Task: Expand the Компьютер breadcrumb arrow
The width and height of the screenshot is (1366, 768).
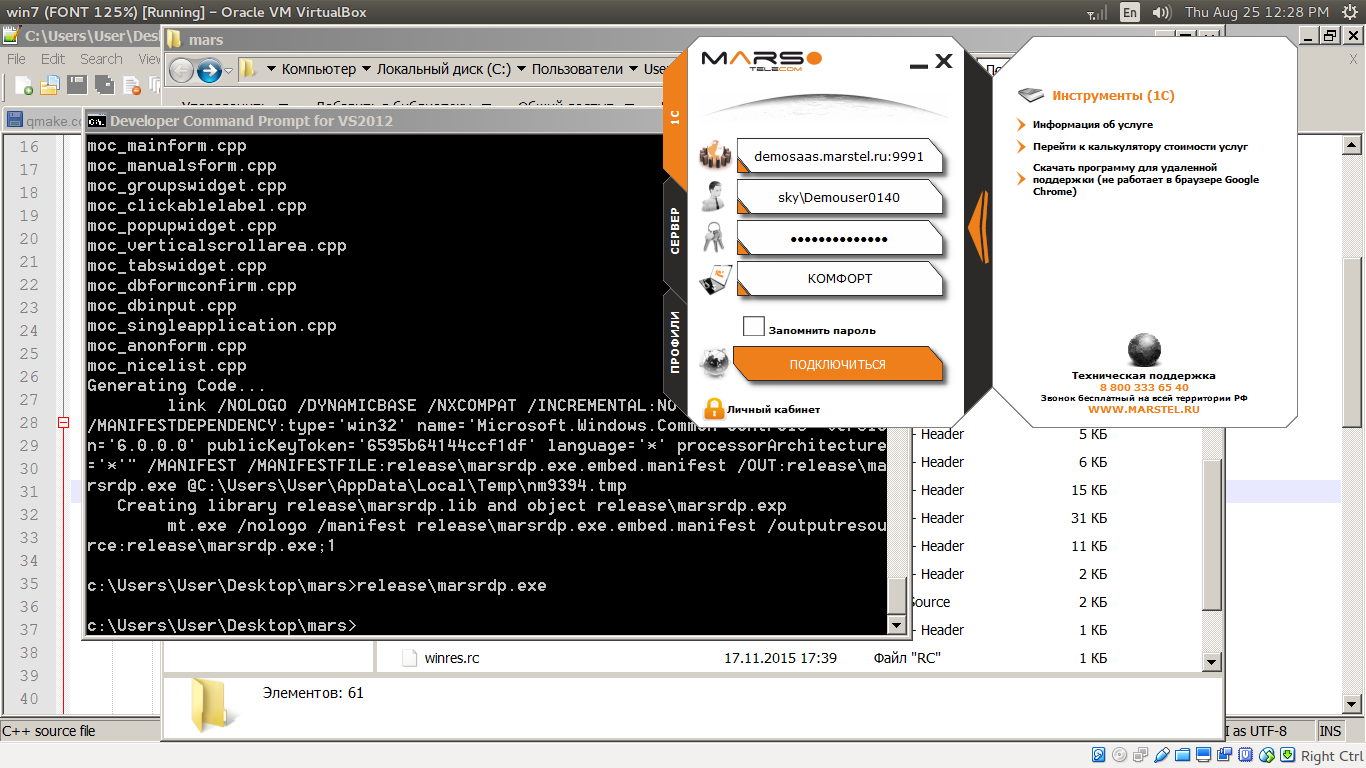Action: tap(366, 70)
